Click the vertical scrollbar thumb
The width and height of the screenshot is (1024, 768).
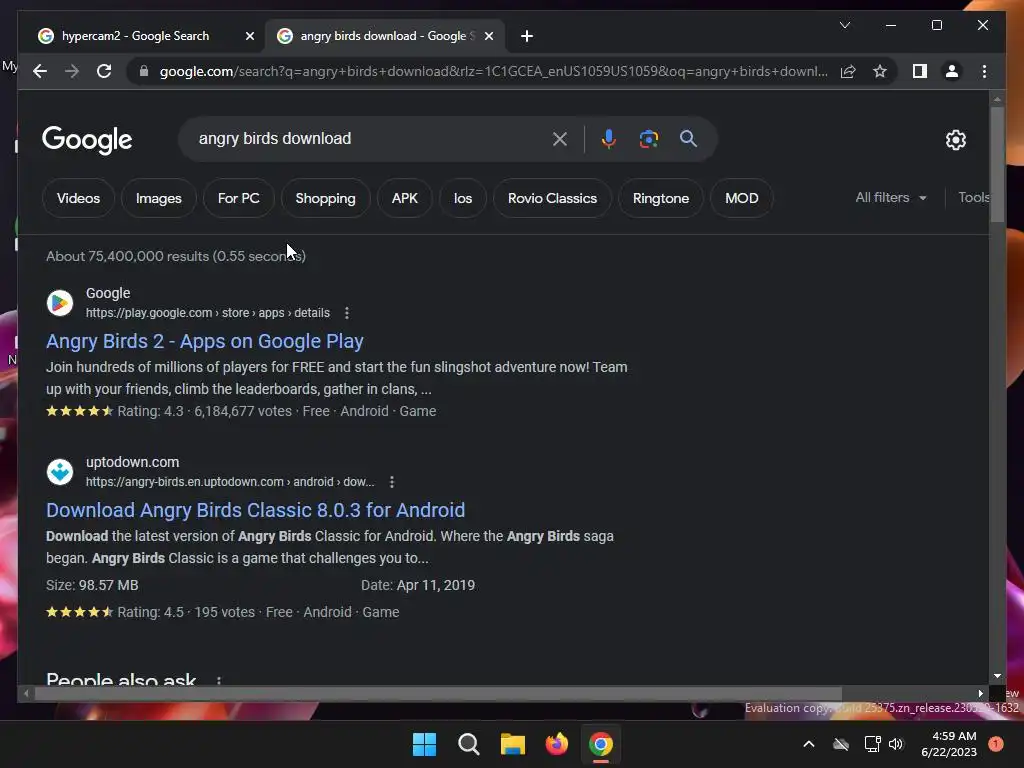(997, 165)
